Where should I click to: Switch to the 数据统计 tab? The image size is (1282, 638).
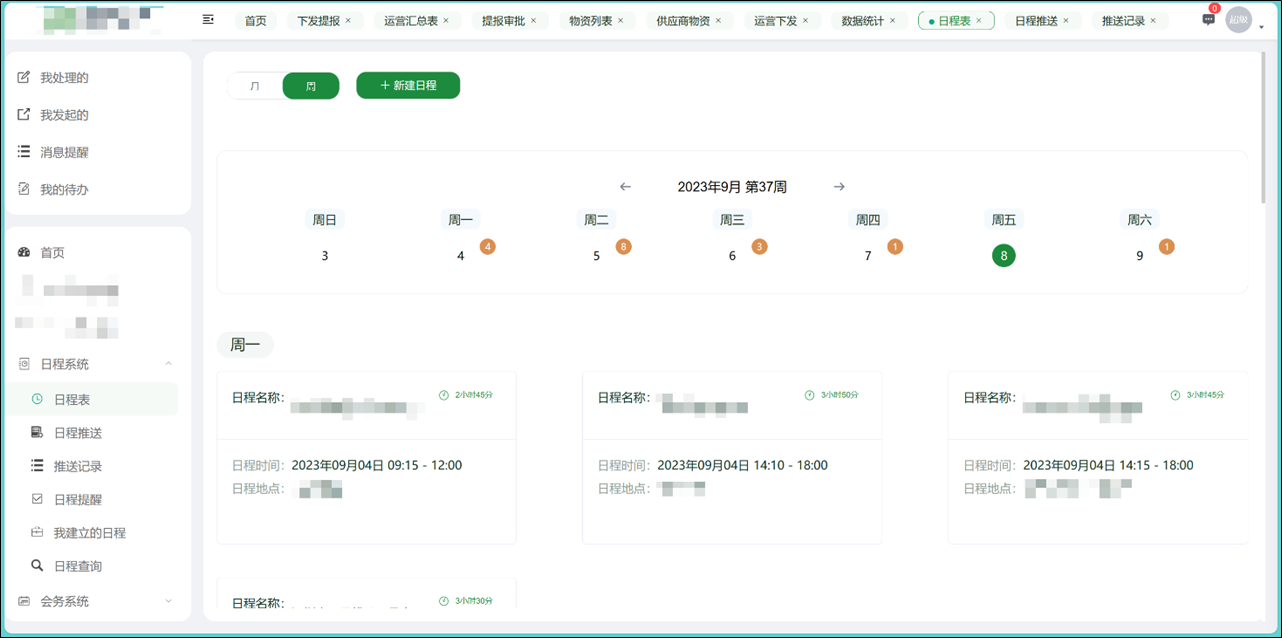(x=863, y=19)
